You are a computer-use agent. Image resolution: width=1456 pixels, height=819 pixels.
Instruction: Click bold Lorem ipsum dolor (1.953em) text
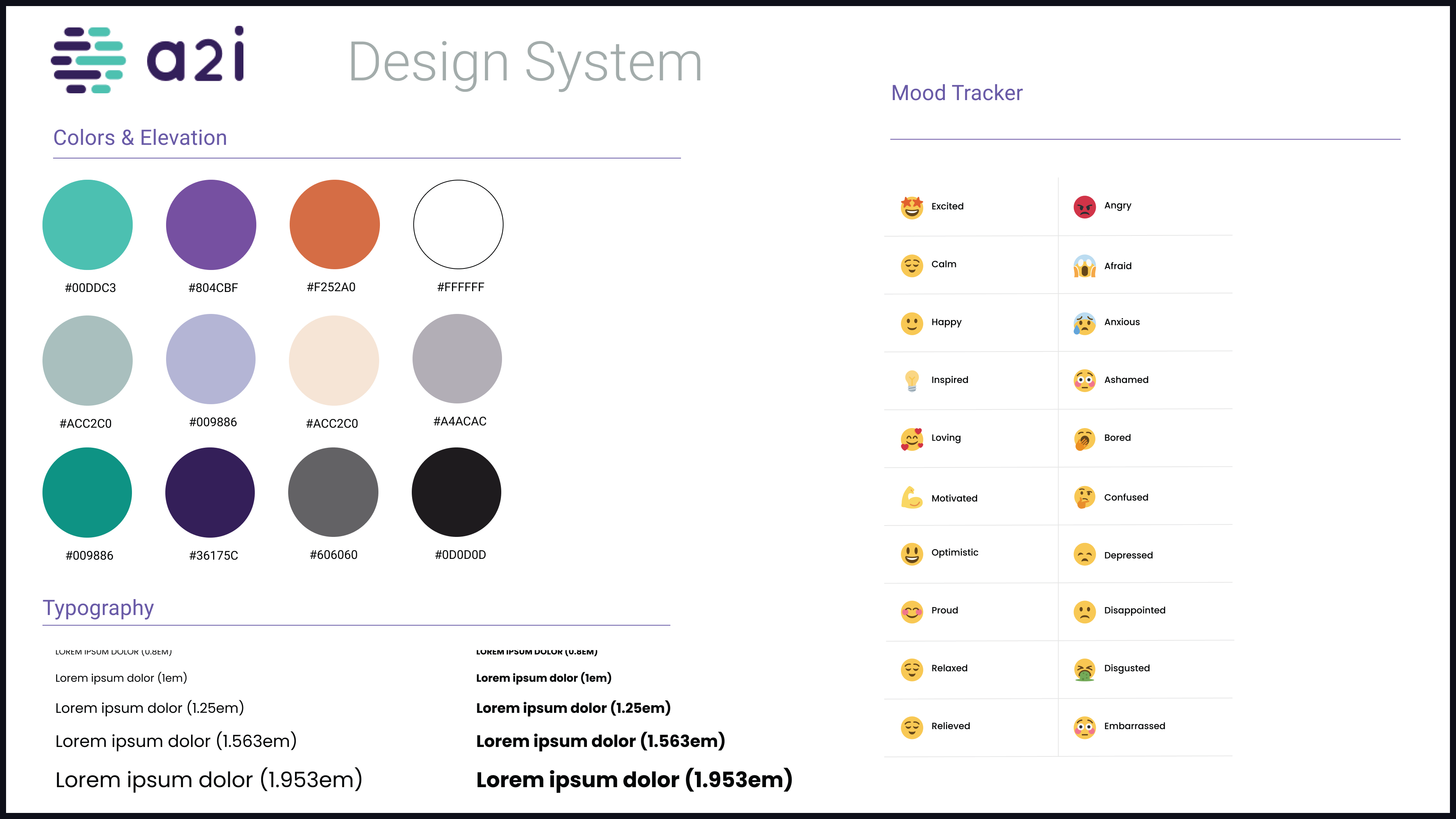[634, 780]
